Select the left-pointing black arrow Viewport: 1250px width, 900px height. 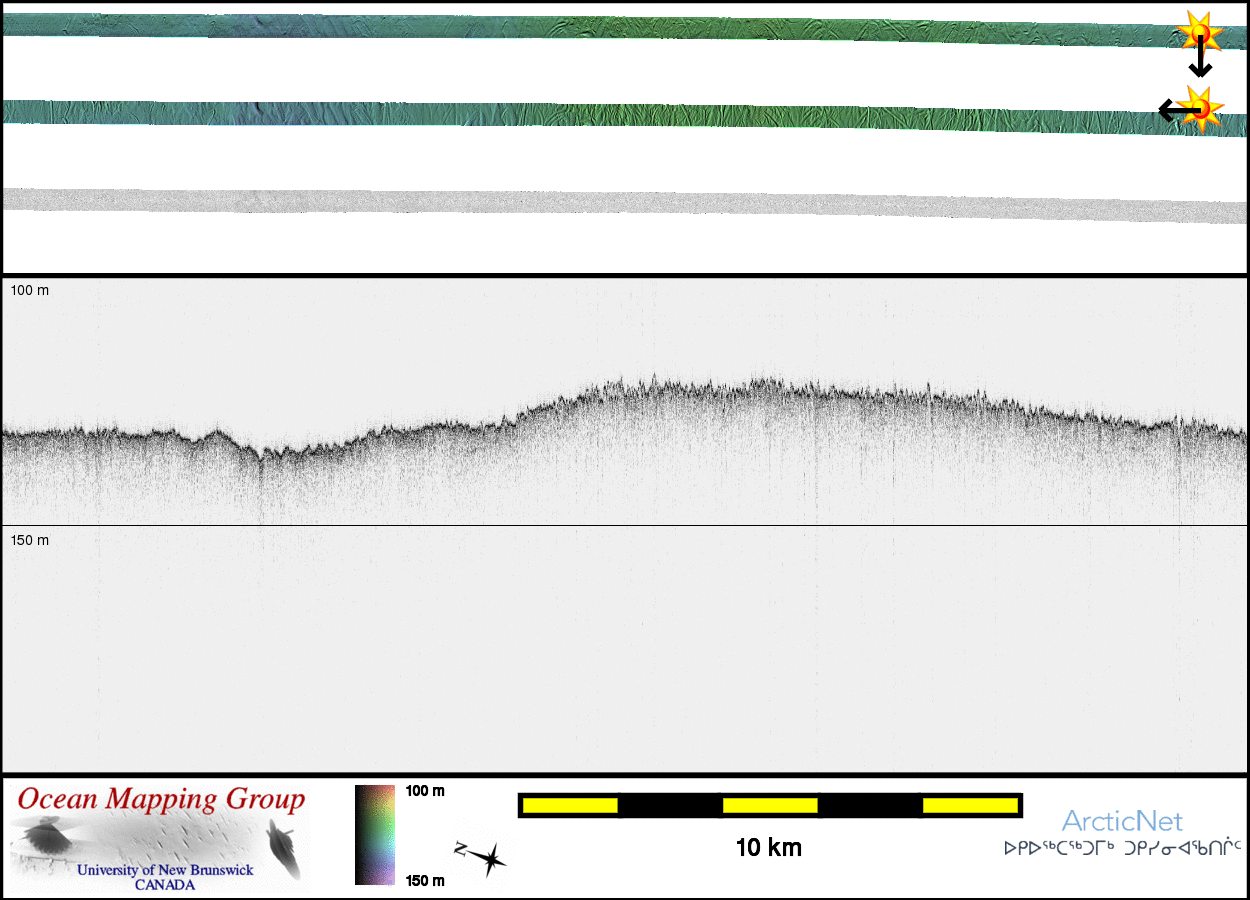1172,110
